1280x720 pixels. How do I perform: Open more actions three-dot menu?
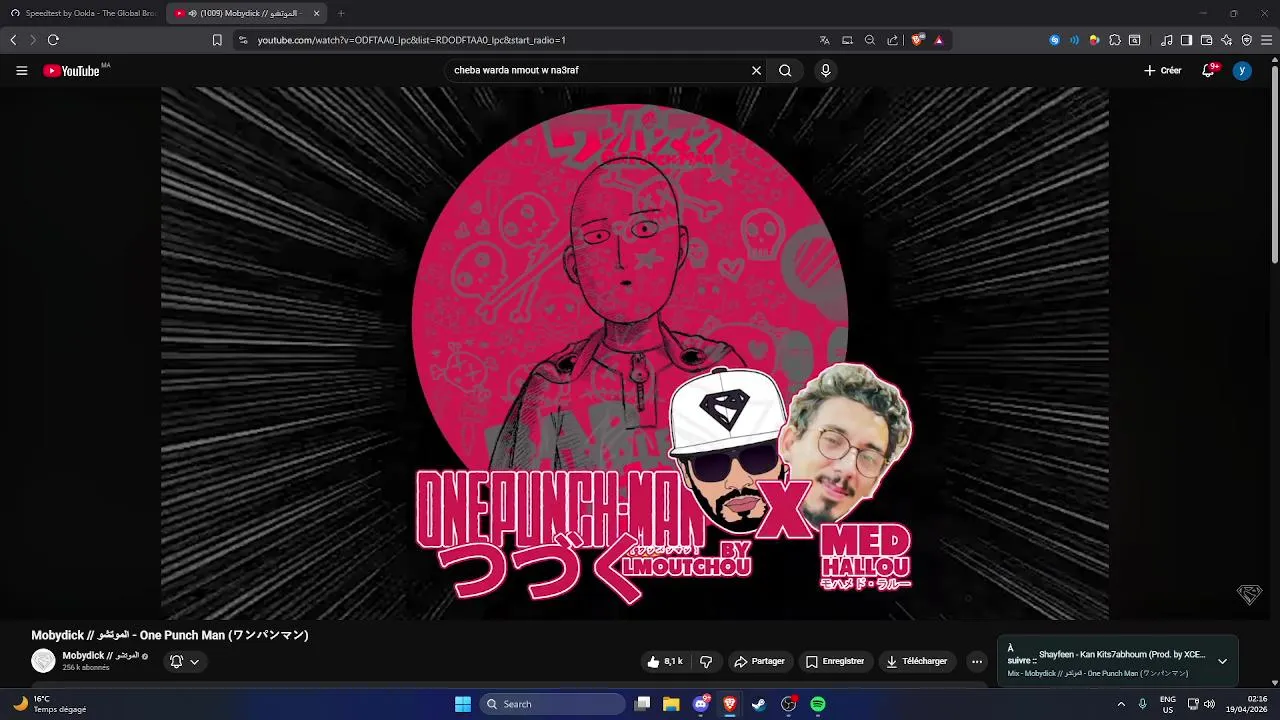[977, 661]
